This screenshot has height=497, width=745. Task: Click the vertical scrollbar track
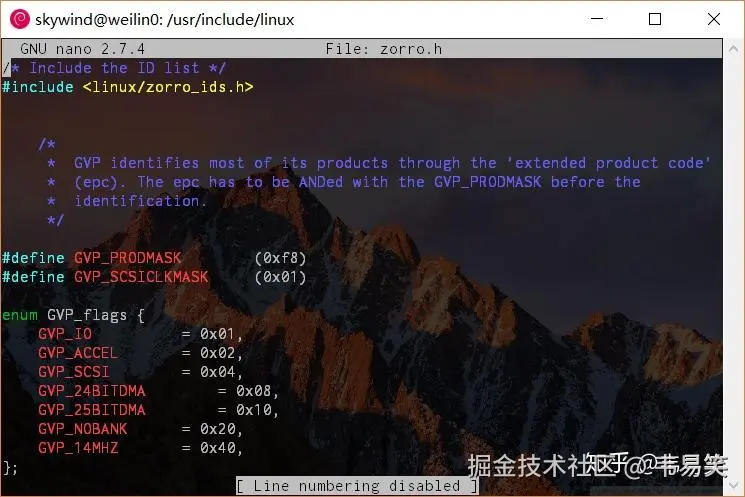point(733,266)
